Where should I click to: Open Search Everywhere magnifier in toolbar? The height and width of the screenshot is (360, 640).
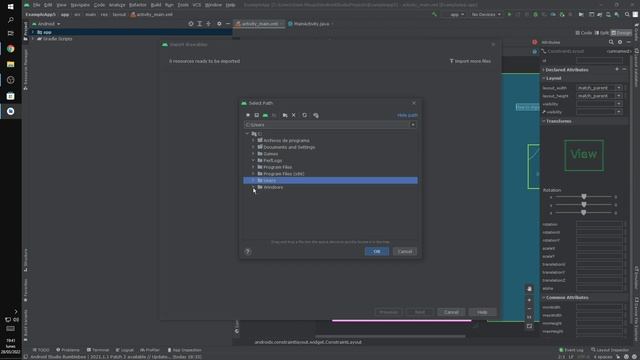point(627,14)
